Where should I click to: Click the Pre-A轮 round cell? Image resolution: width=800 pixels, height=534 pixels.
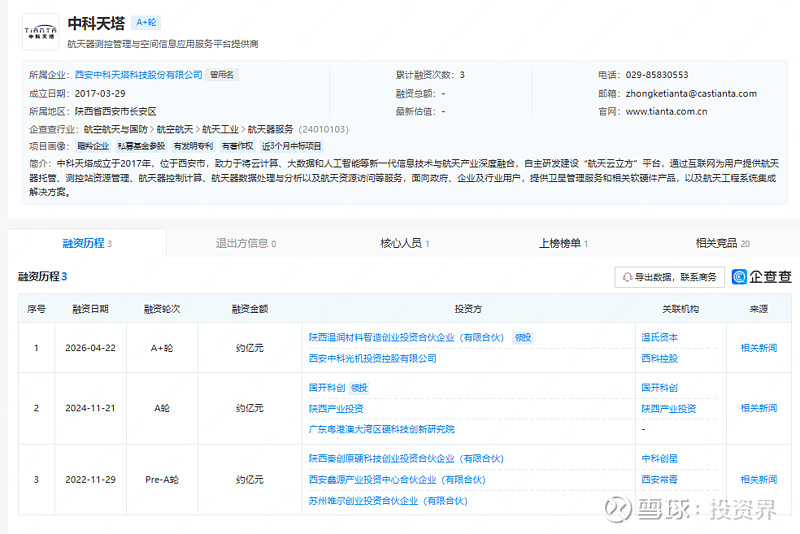coord(162,479)
